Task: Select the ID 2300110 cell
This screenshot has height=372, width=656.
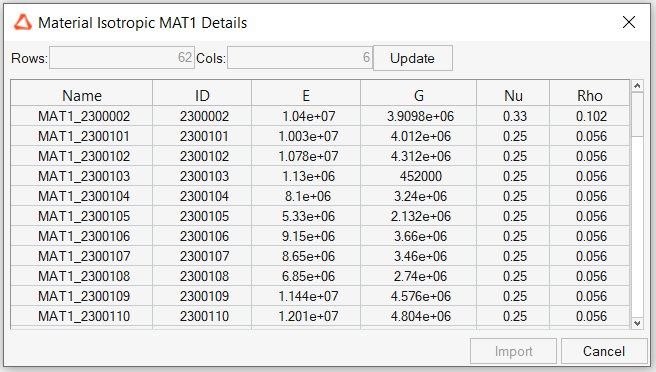Action: coord(202,316)
